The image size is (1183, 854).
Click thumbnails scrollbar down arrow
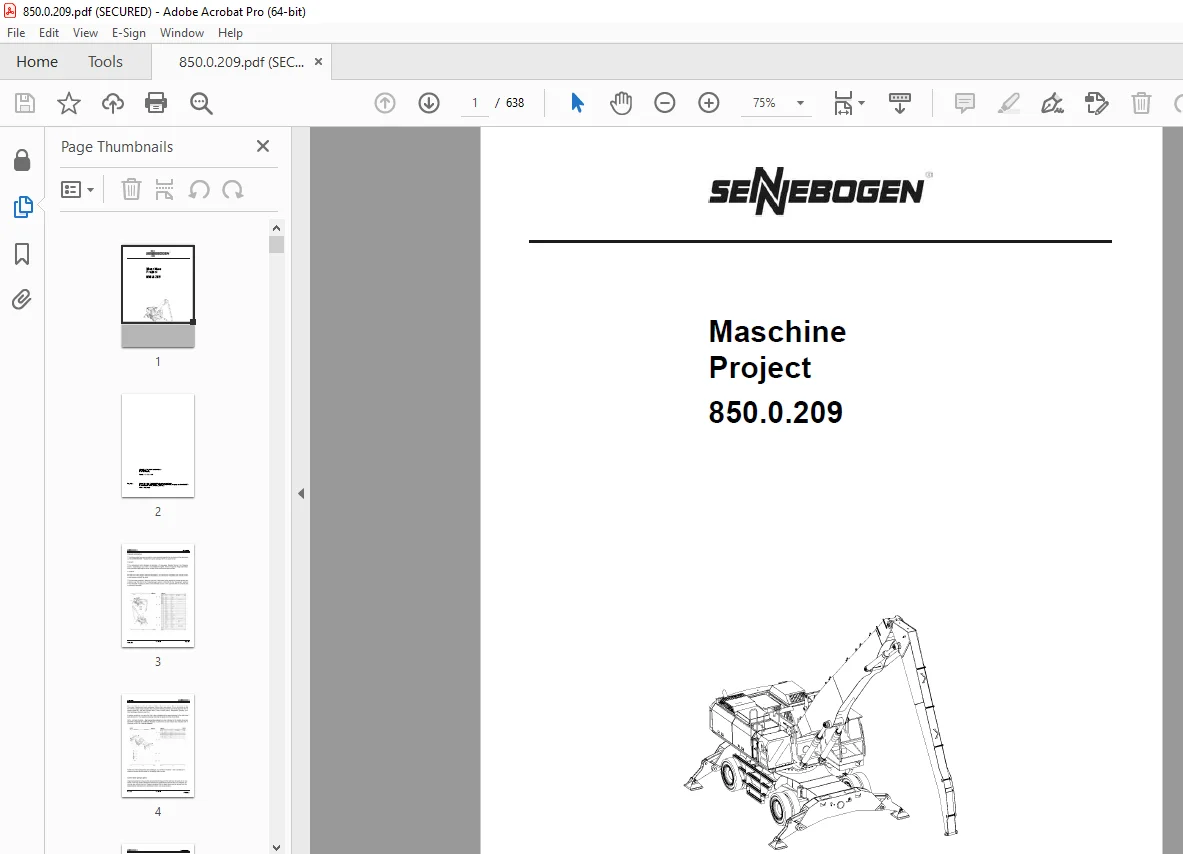click(276, 847)
